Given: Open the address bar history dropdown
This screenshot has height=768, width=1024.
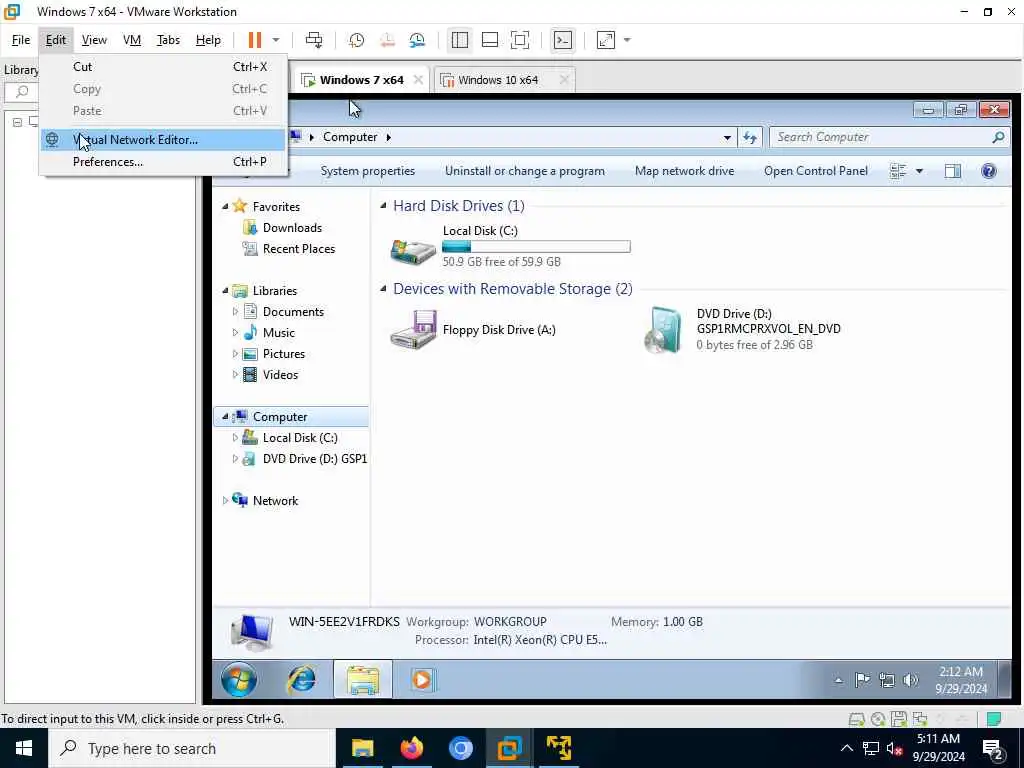Looking at the screenshot, I should click(x=727, y=137).
